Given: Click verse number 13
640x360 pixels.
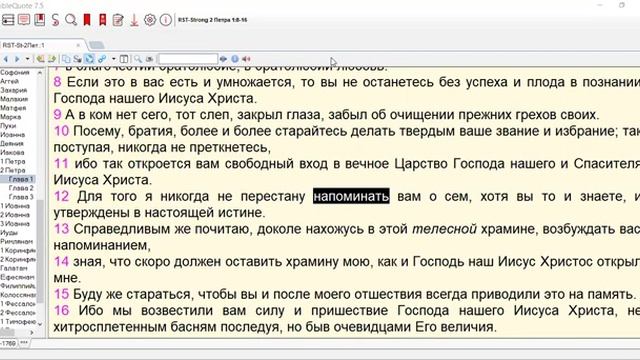Looking at the screenshot, I should [x=61, y=229].
